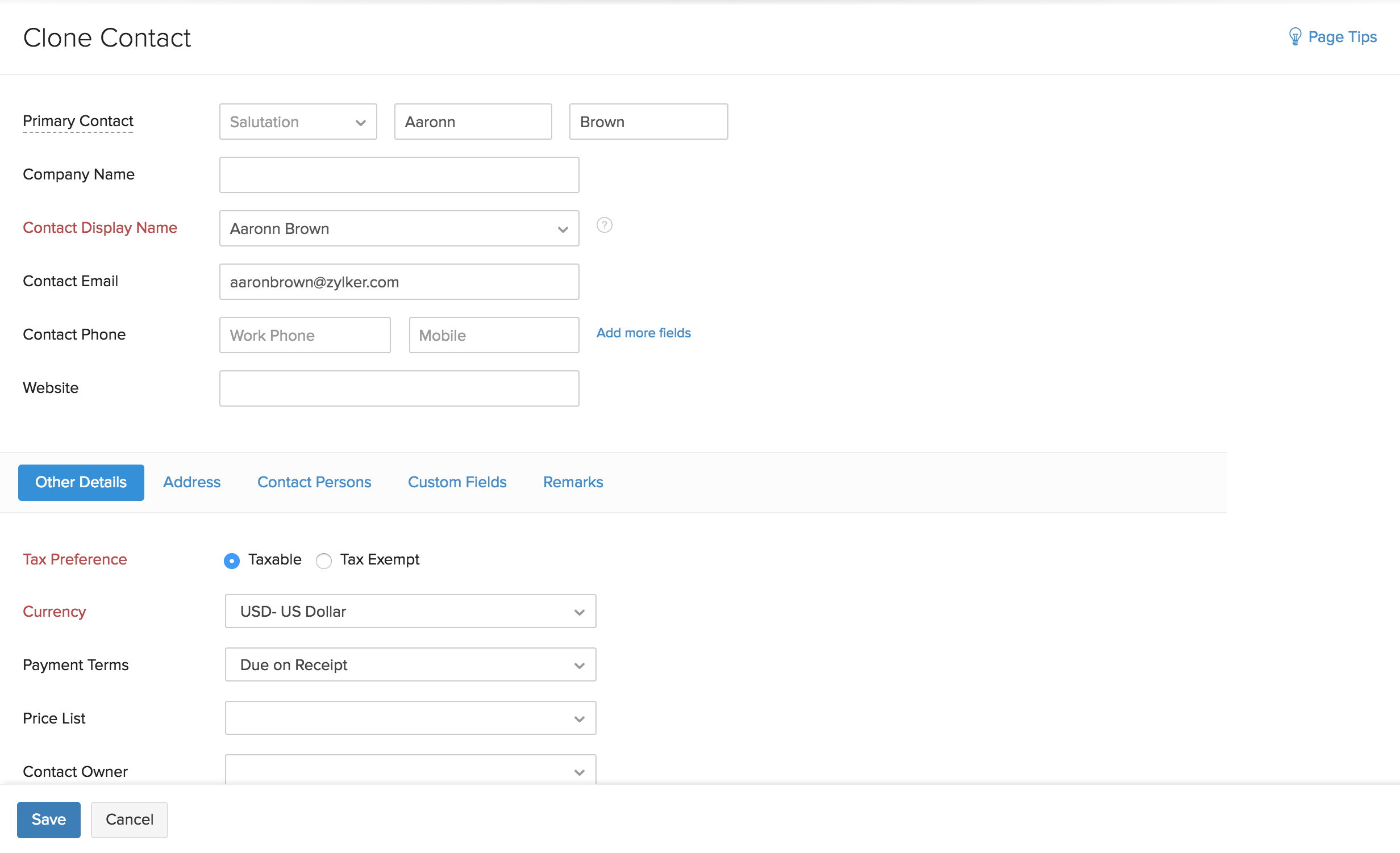The width and height of the screenshot is (1400, 853).
Task: Click the Contact Email input field
Action: (399, 282)
